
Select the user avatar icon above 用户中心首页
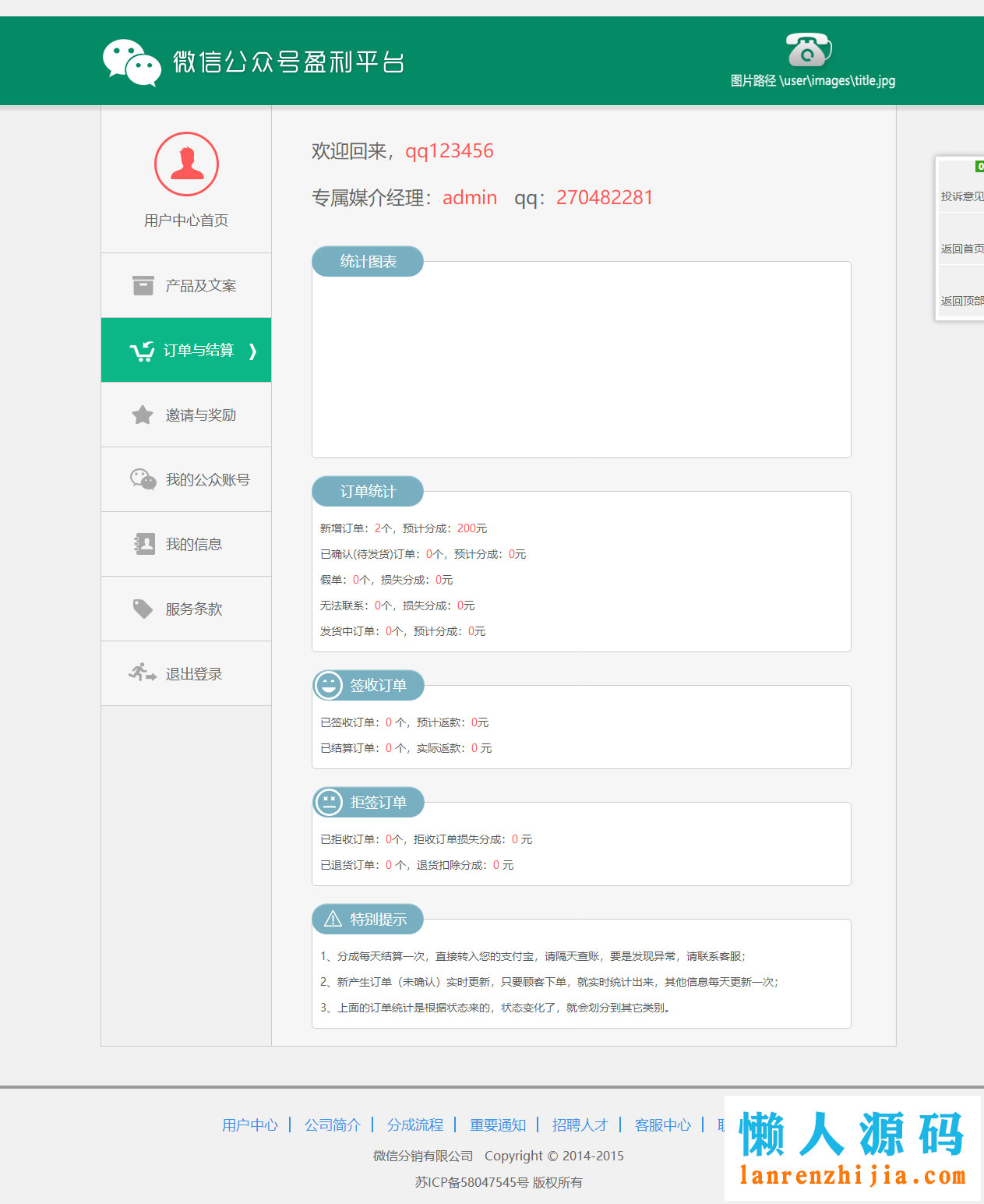pyautogui.click(x=185, y=164)
